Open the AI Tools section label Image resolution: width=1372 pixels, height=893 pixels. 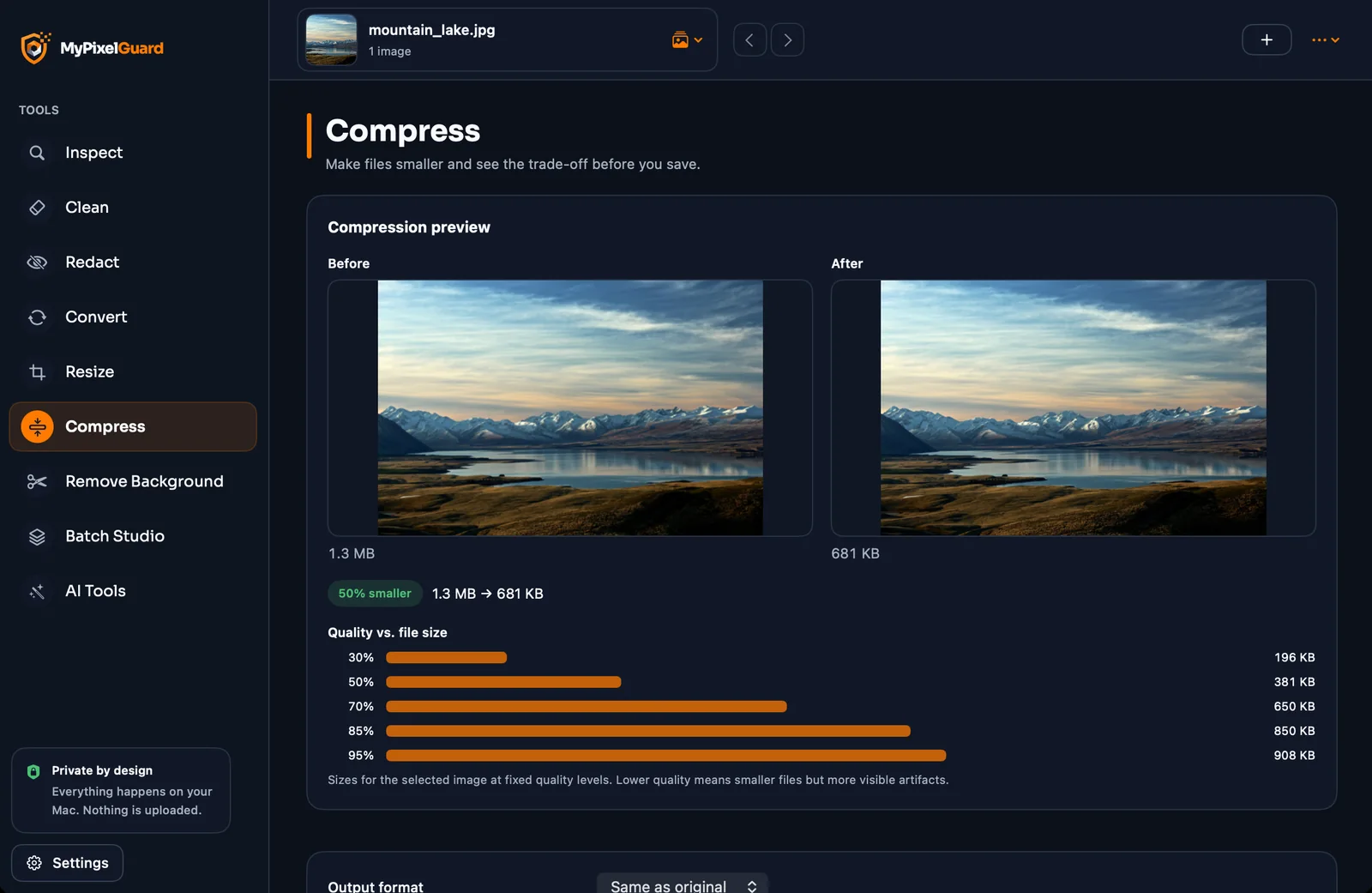click(95, 592)
